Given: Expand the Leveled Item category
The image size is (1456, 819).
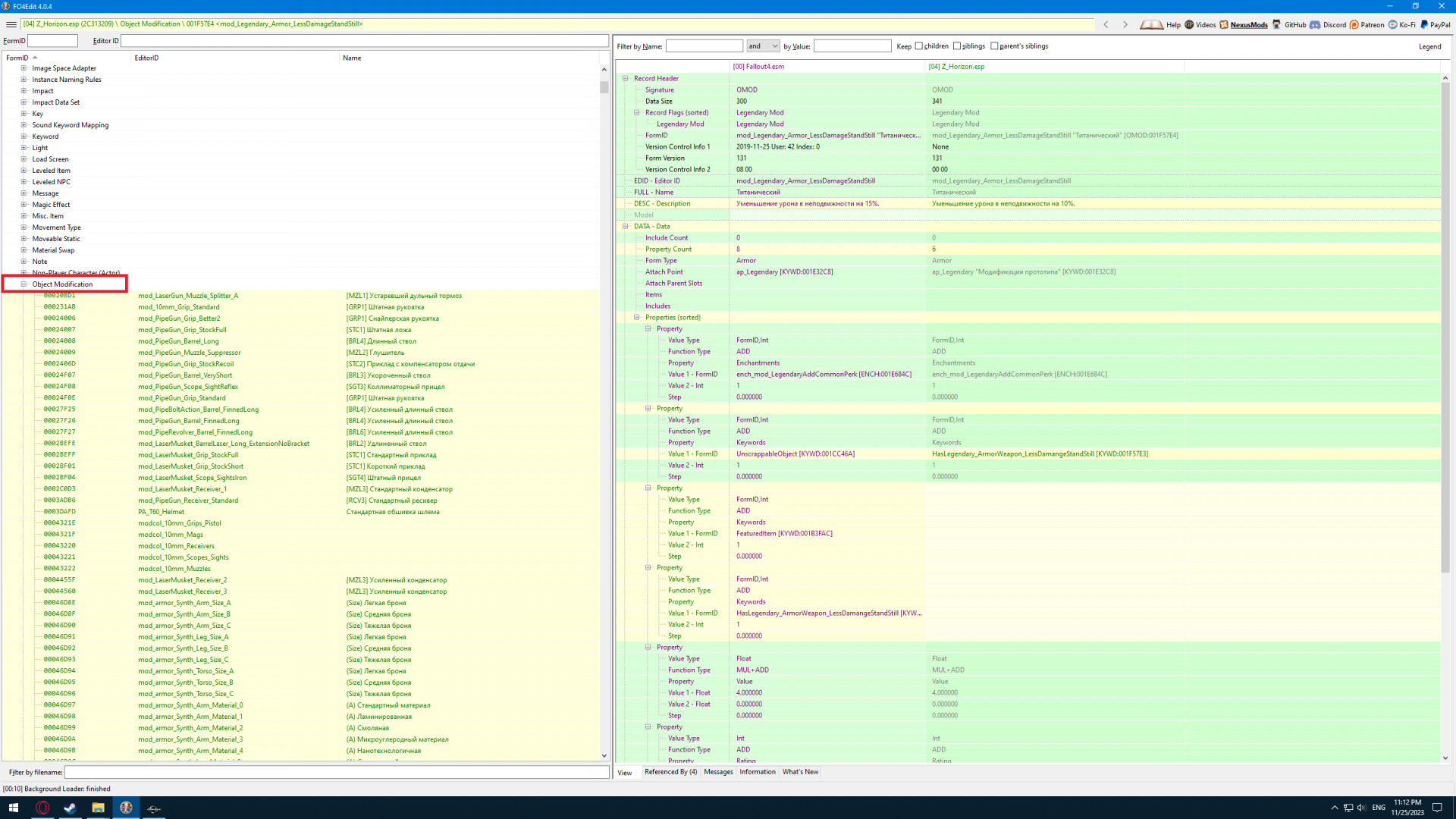Looking at the screenshot, I should pos(24,171).
